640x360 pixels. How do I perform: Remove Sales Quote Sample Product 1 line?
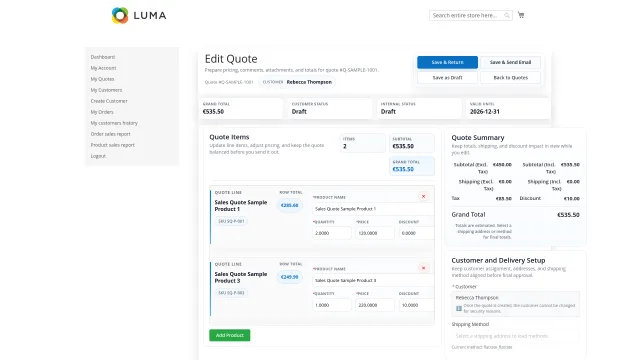423,196
